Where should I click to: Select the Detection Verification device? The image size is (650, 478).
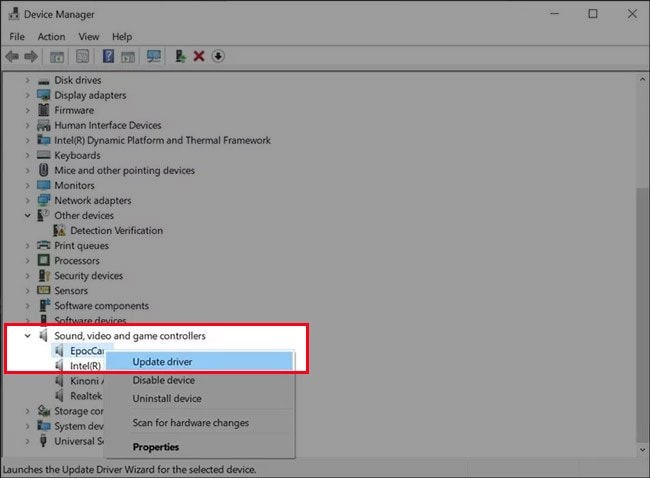[x=116, y=230]
